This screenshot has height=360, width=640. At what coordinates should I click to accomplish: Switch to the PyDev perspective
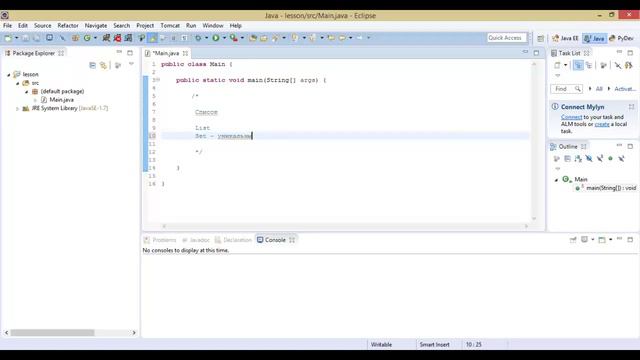coord(621,38)
